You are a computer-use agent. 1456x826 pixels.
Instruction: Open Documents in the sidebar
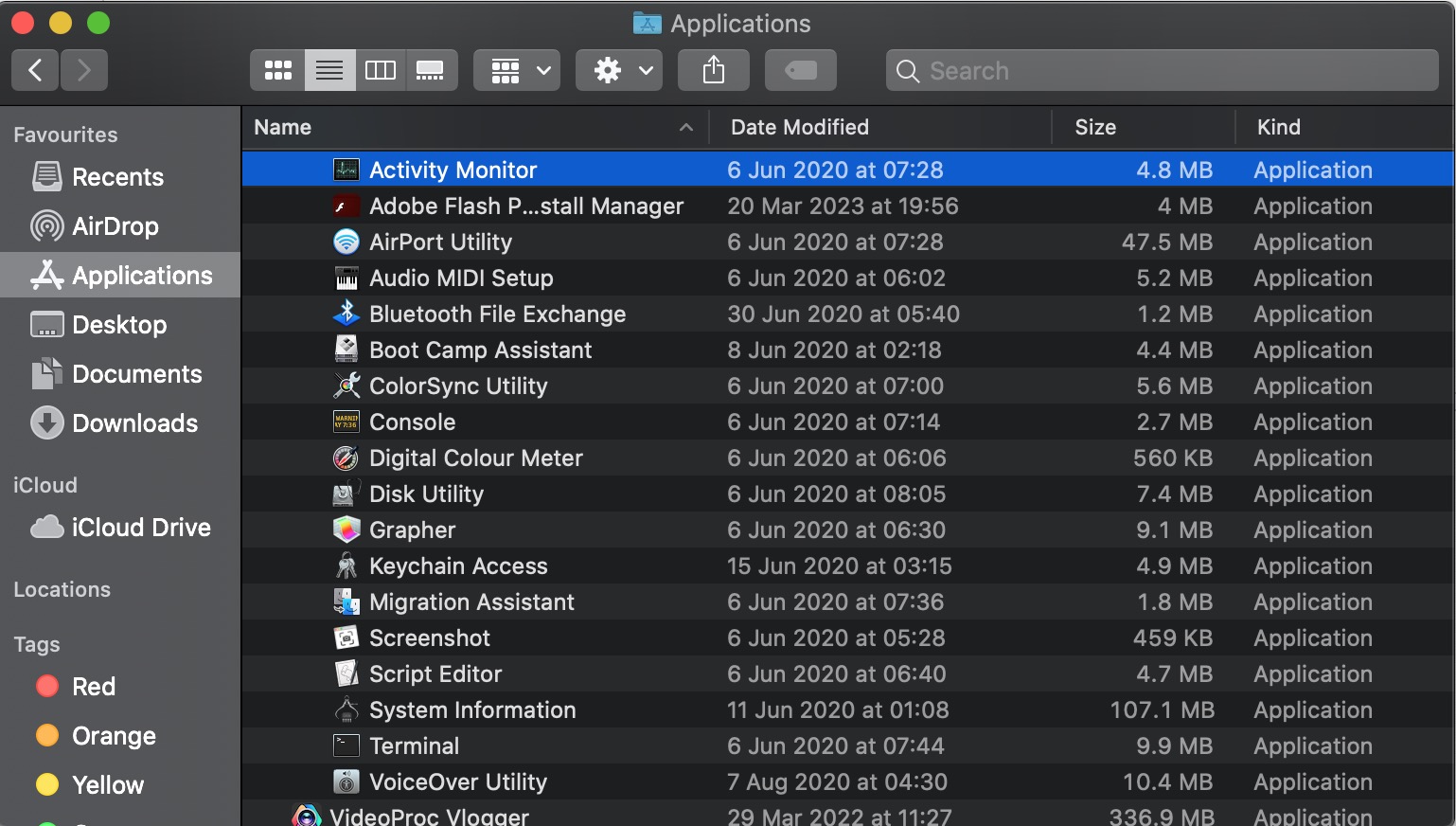click(120, 374)
